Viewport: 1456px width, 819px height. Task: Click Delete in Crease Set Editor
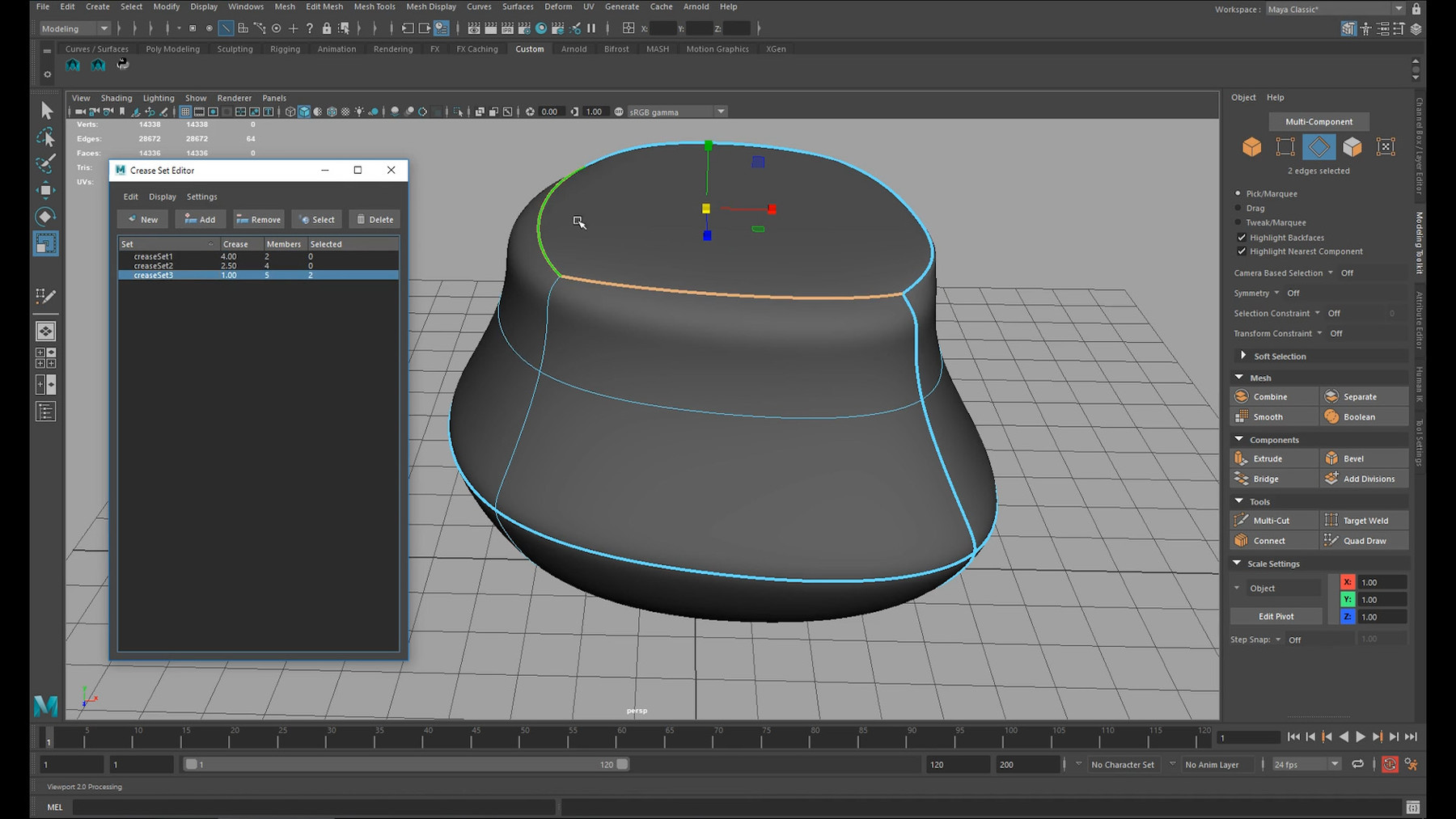pos(375,219)
